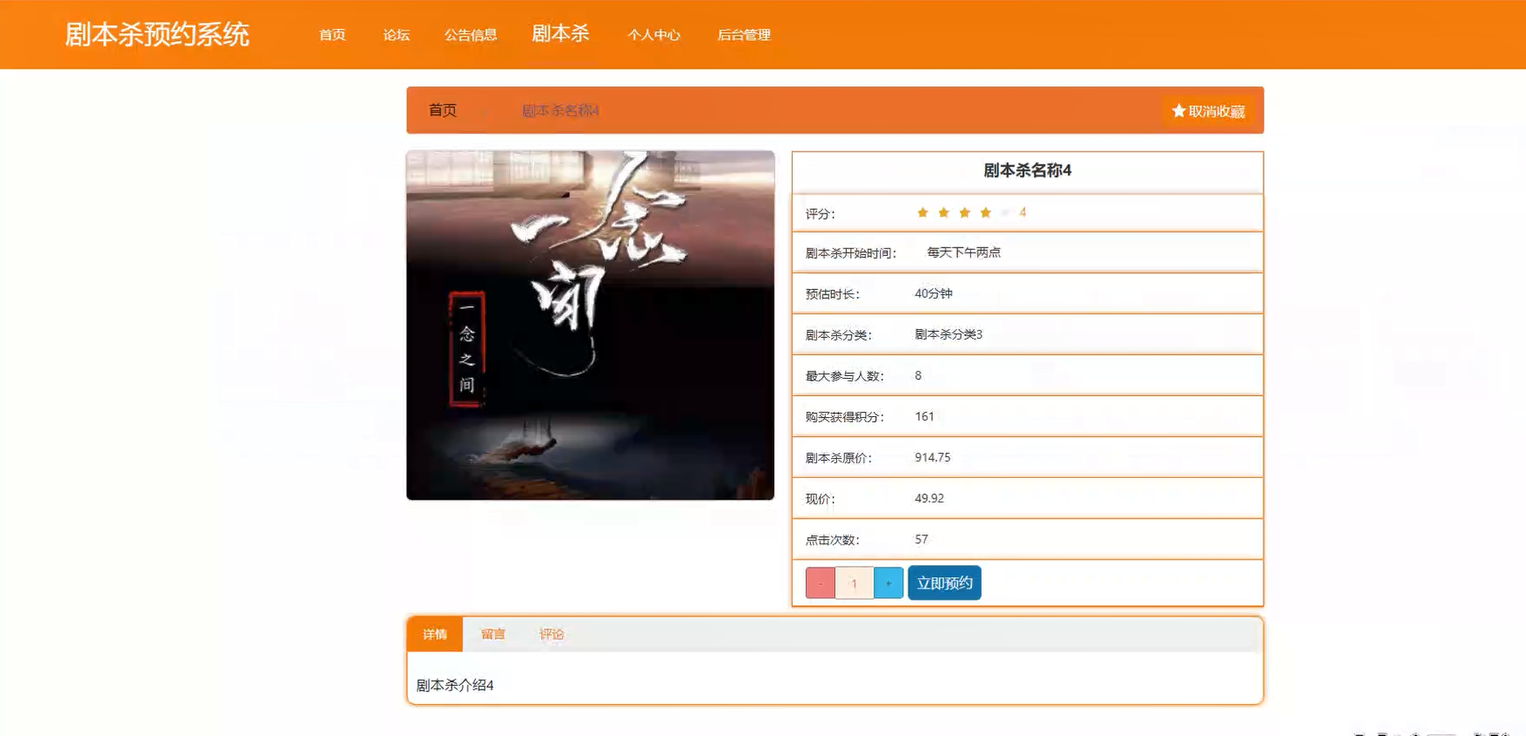Screen dimensions: 1526x736
Task: Click the 57 click count value
Action: coord(921,540)
